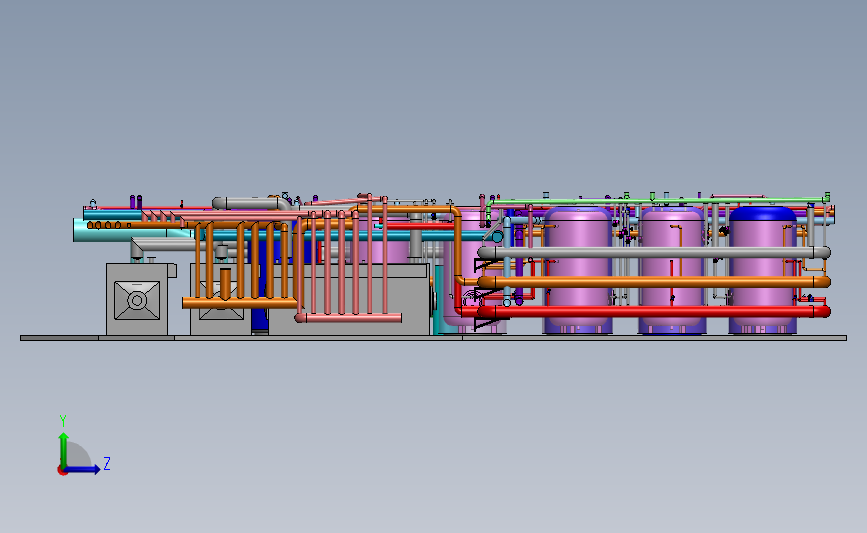Select the green pipe running along the top

click(x=658, y=200)
